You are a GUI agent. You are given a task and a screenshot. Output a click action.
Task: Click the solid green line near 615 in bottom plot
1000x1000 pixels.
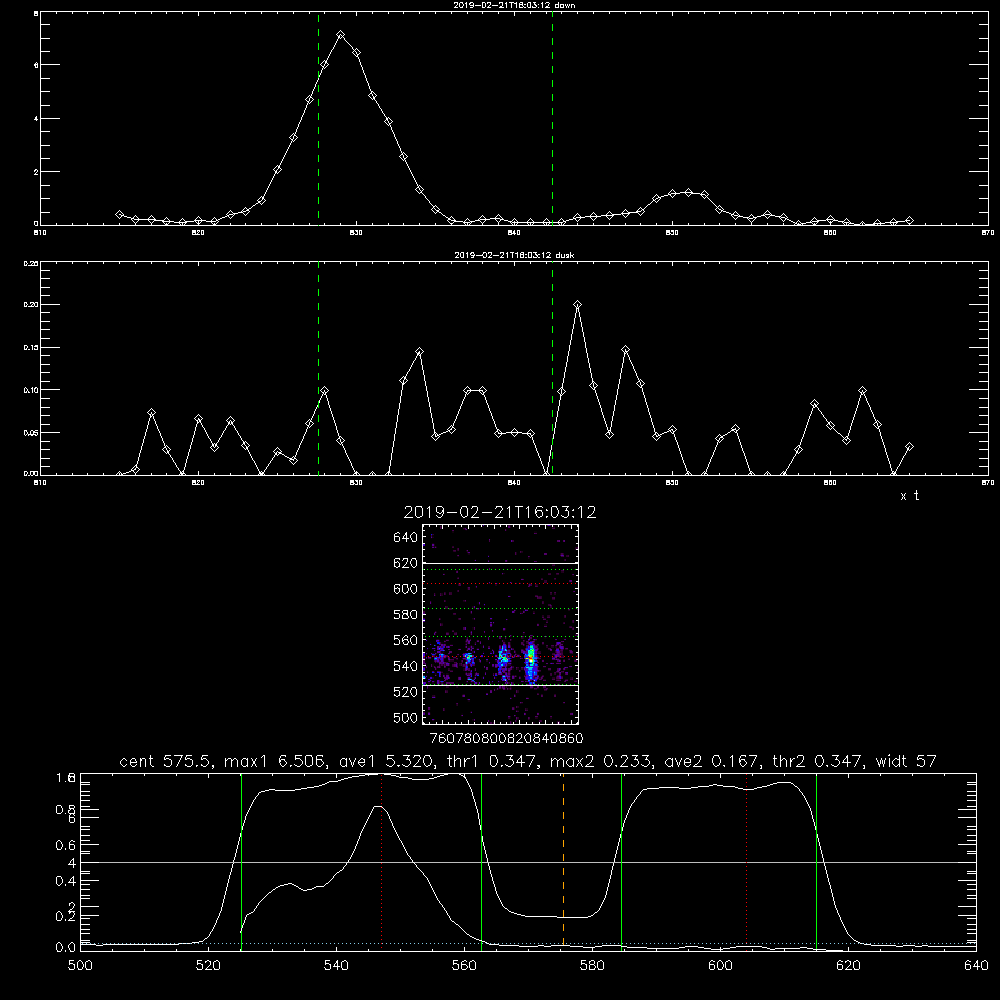[x=816, y=862]
